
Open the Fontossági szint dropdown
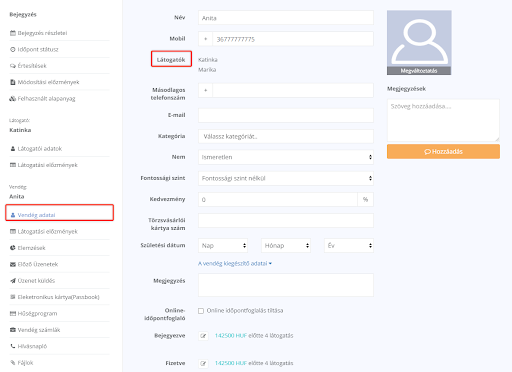[x=286, y=178]
